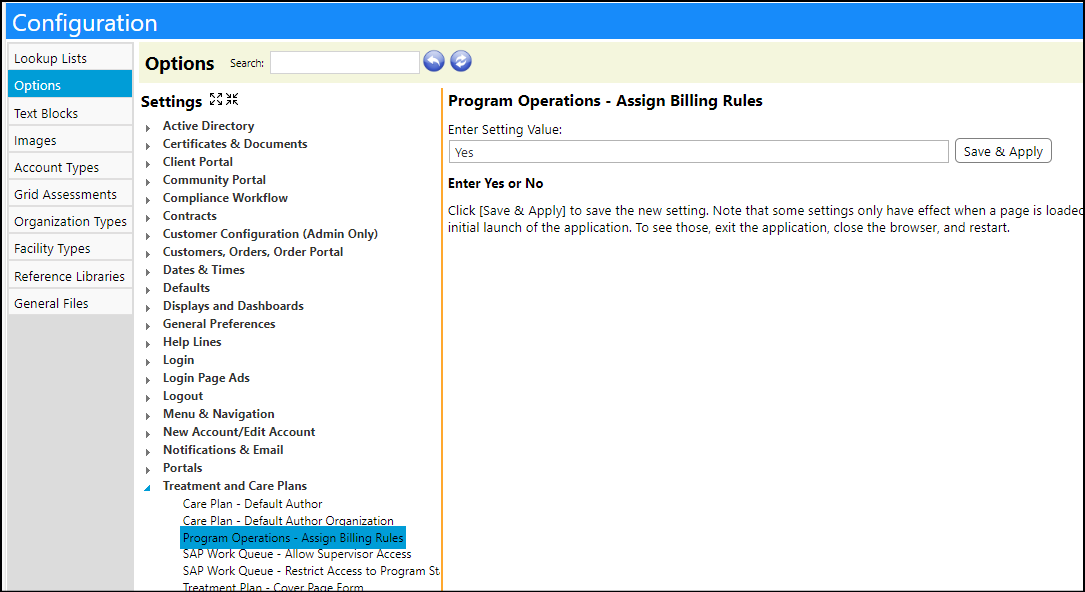
Task: Click the Save & Apply button
Action: point(1003,151)
